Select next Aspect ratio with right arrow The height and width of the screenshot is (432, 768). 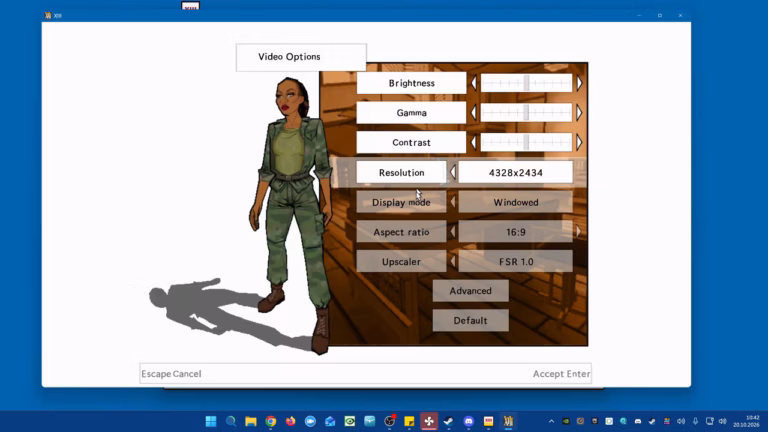coord(578,232)
